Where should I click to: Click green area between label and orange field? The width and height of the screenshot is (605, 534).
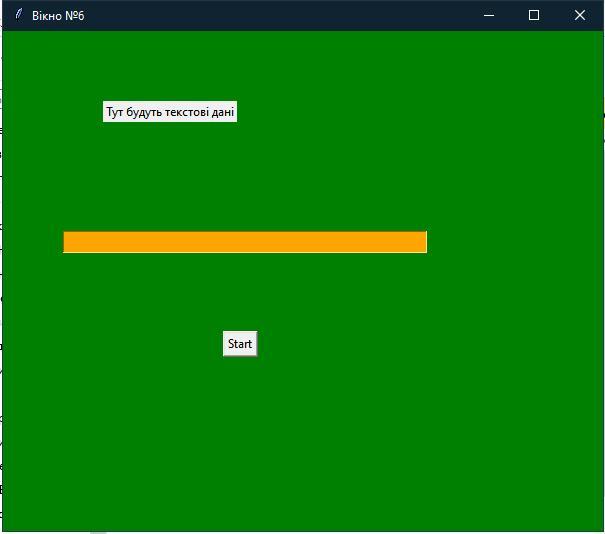click(x=200, y=175)
